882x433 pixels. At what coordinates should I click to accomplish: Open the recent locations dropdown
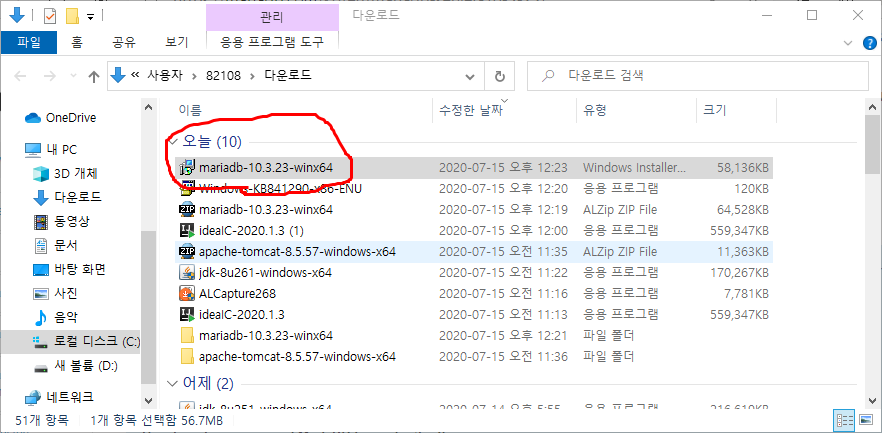pyautogui.click(x=73, y=76)
